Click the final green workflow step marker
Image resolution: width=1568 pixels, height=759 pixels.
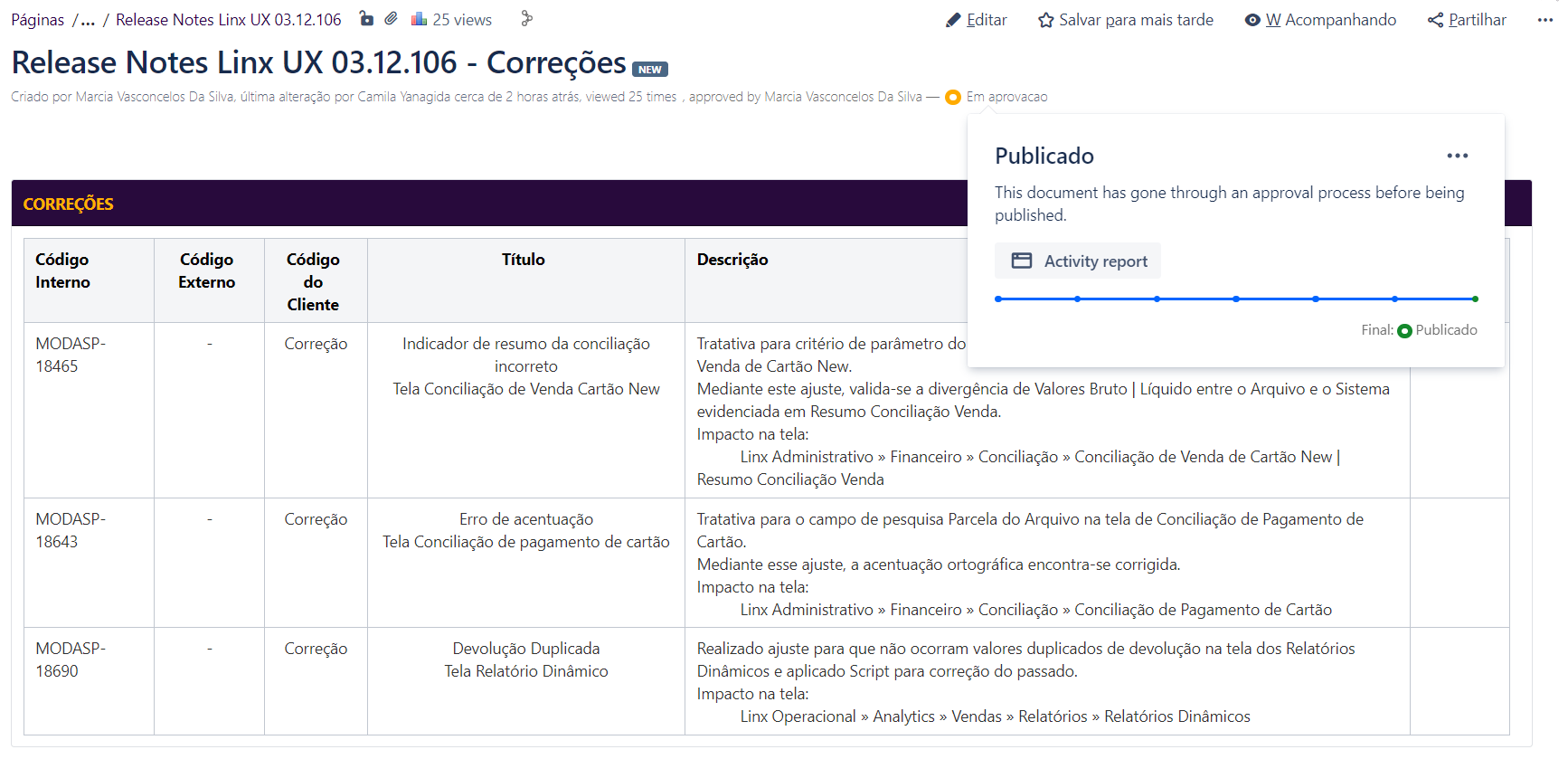[1475, 299]
